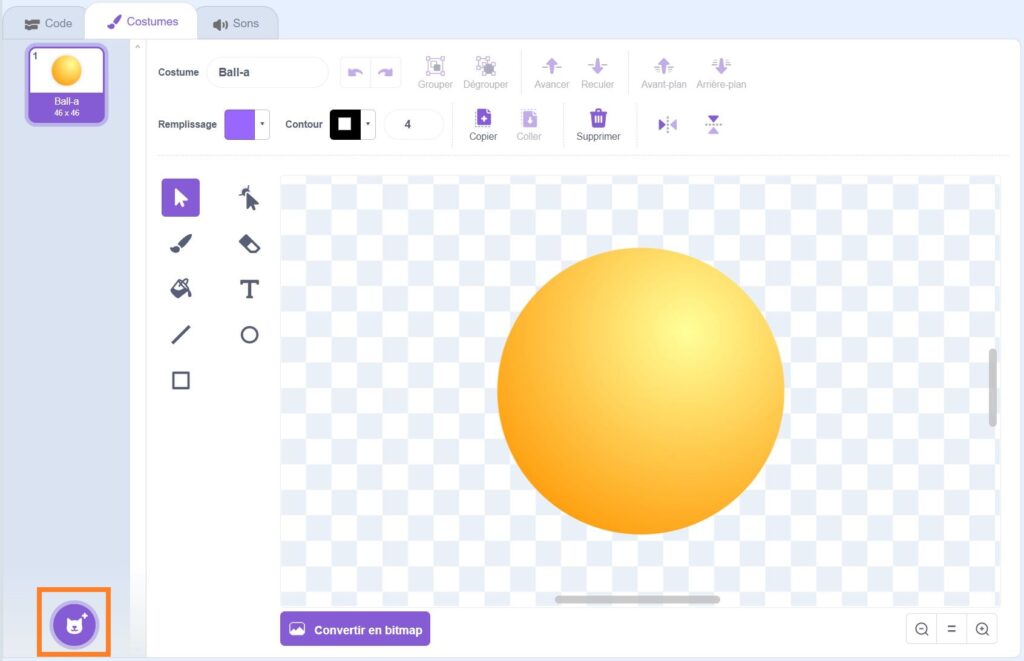Select the Fill bucket tool
The image size is (1024, 661).
point(180,289)
